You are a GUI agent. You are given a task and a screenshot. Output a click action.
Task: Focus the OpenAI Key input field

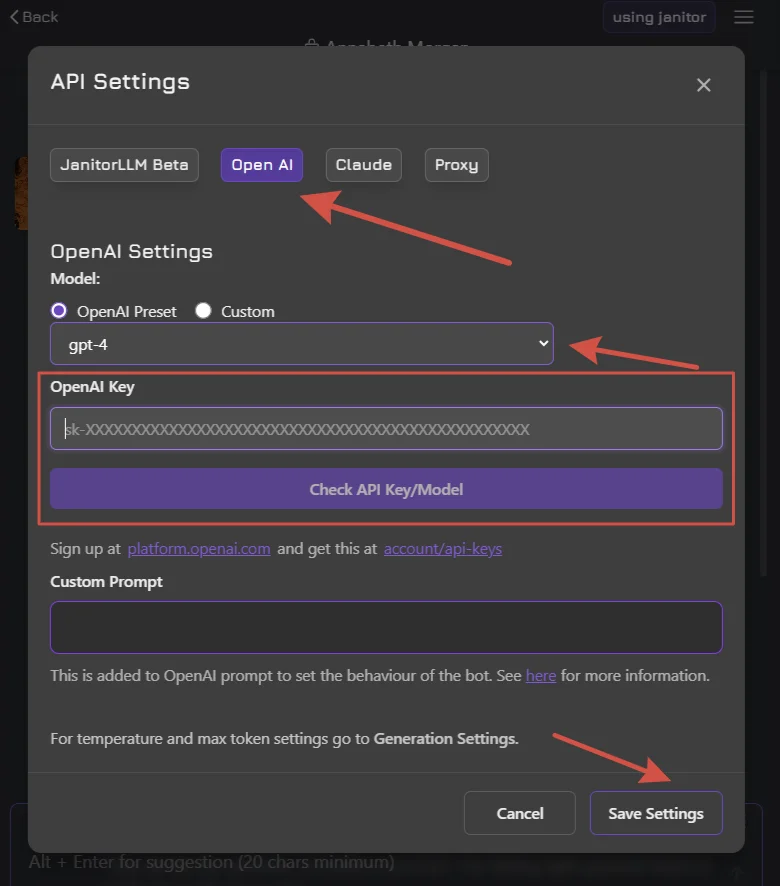(x=387, y=428)
